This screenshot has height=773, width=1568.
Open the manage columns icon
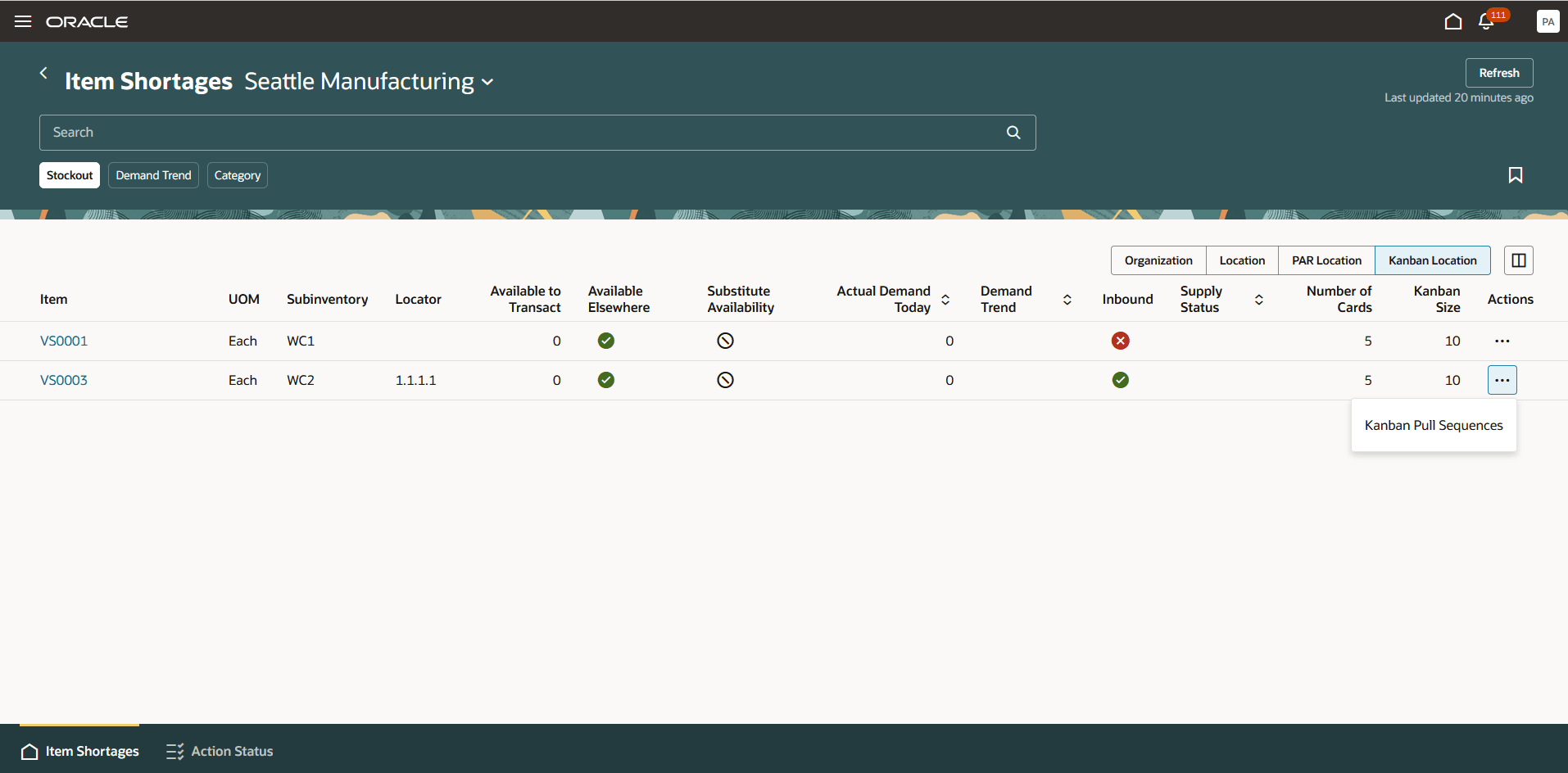1519,260
